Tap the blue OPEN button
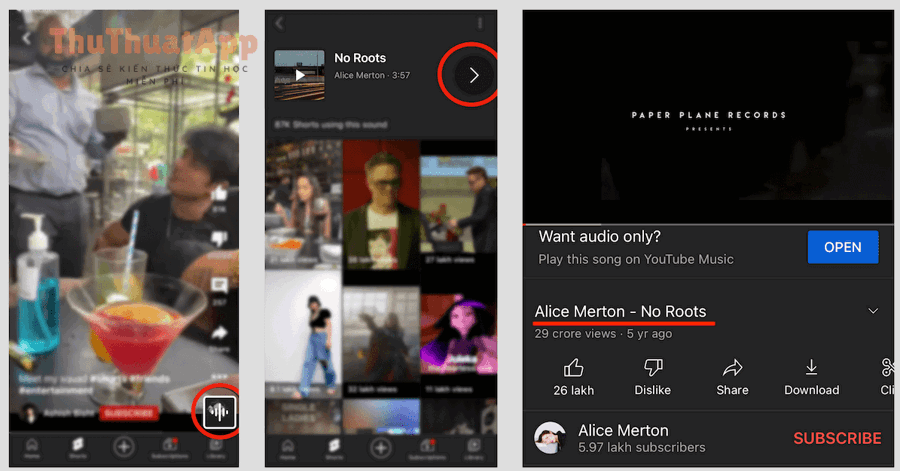This screenshot has width=900, height=471. tap(843, 247)
